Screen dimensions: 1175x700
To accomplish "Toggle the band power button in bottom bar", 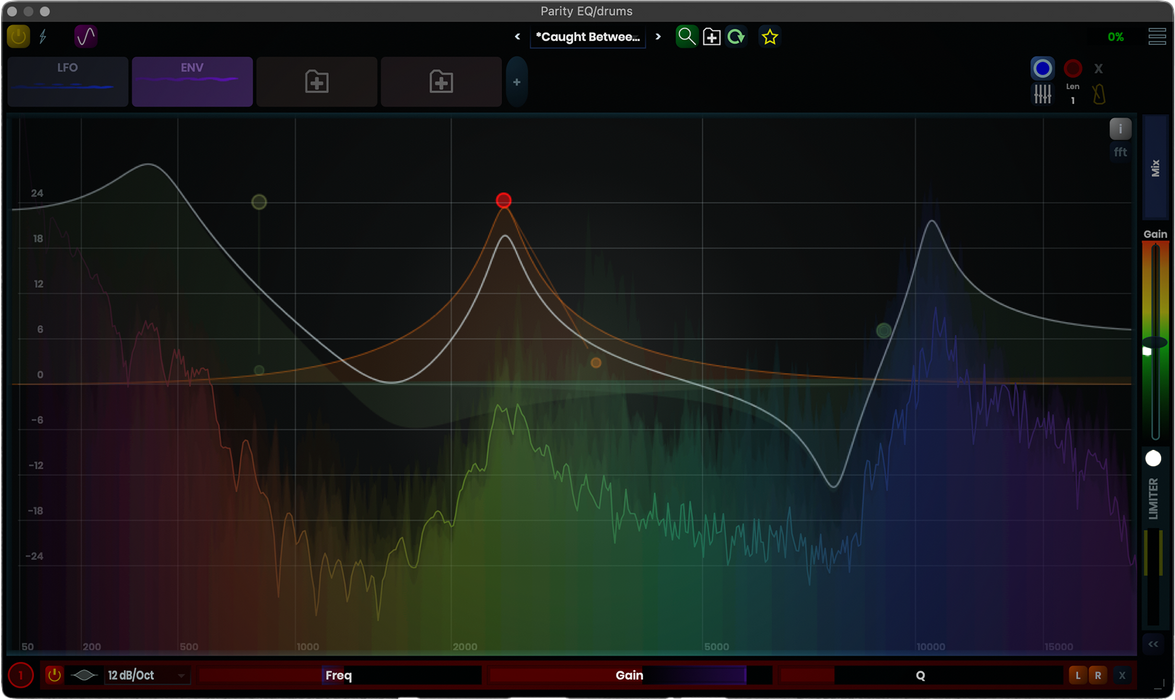I will click(54, 675).
